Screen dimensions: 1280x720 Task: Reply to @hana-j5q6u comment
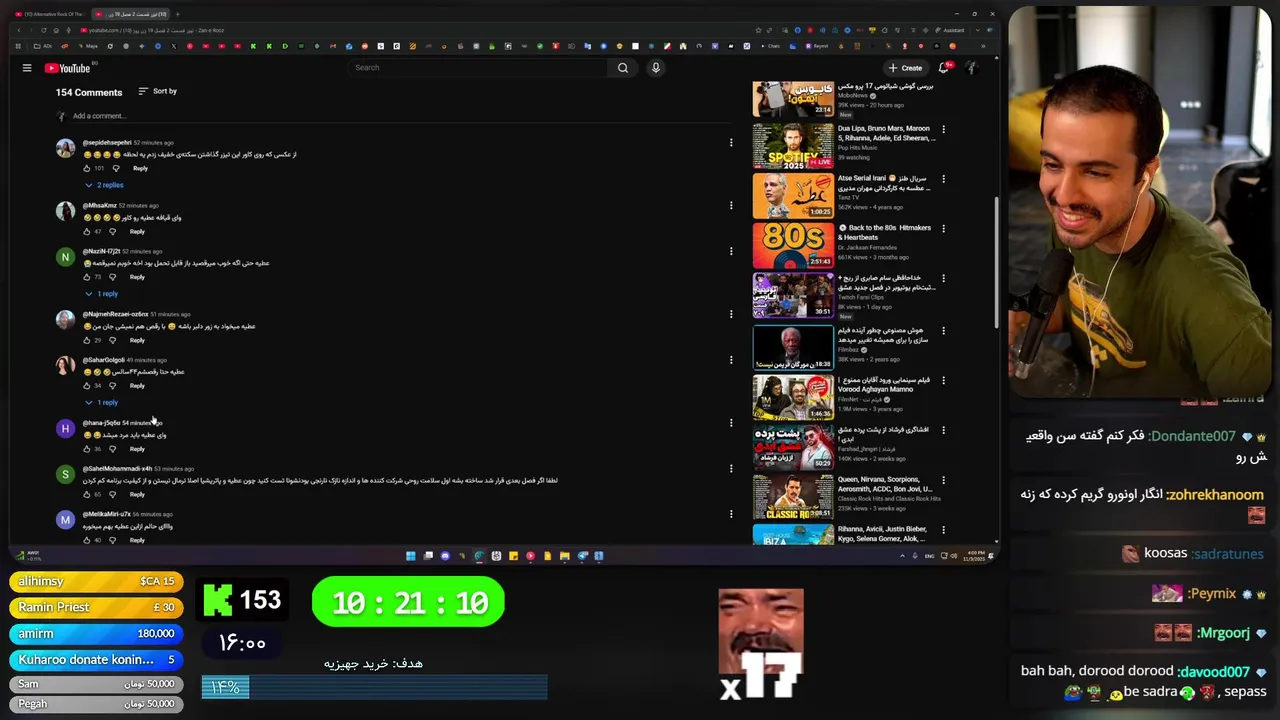(137, 449)
